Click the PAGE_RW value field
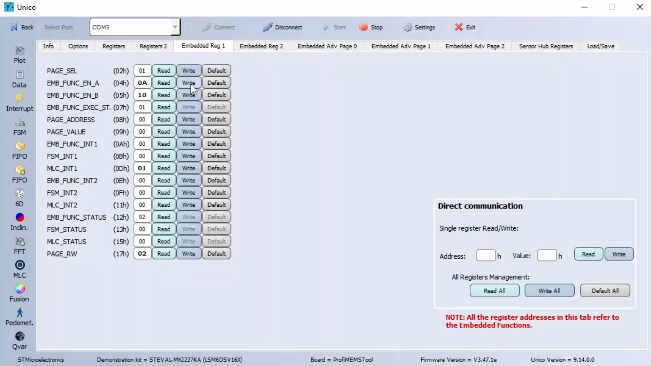Image resolution: width=651 pixels, height=366 pixels. click(142, 254)
